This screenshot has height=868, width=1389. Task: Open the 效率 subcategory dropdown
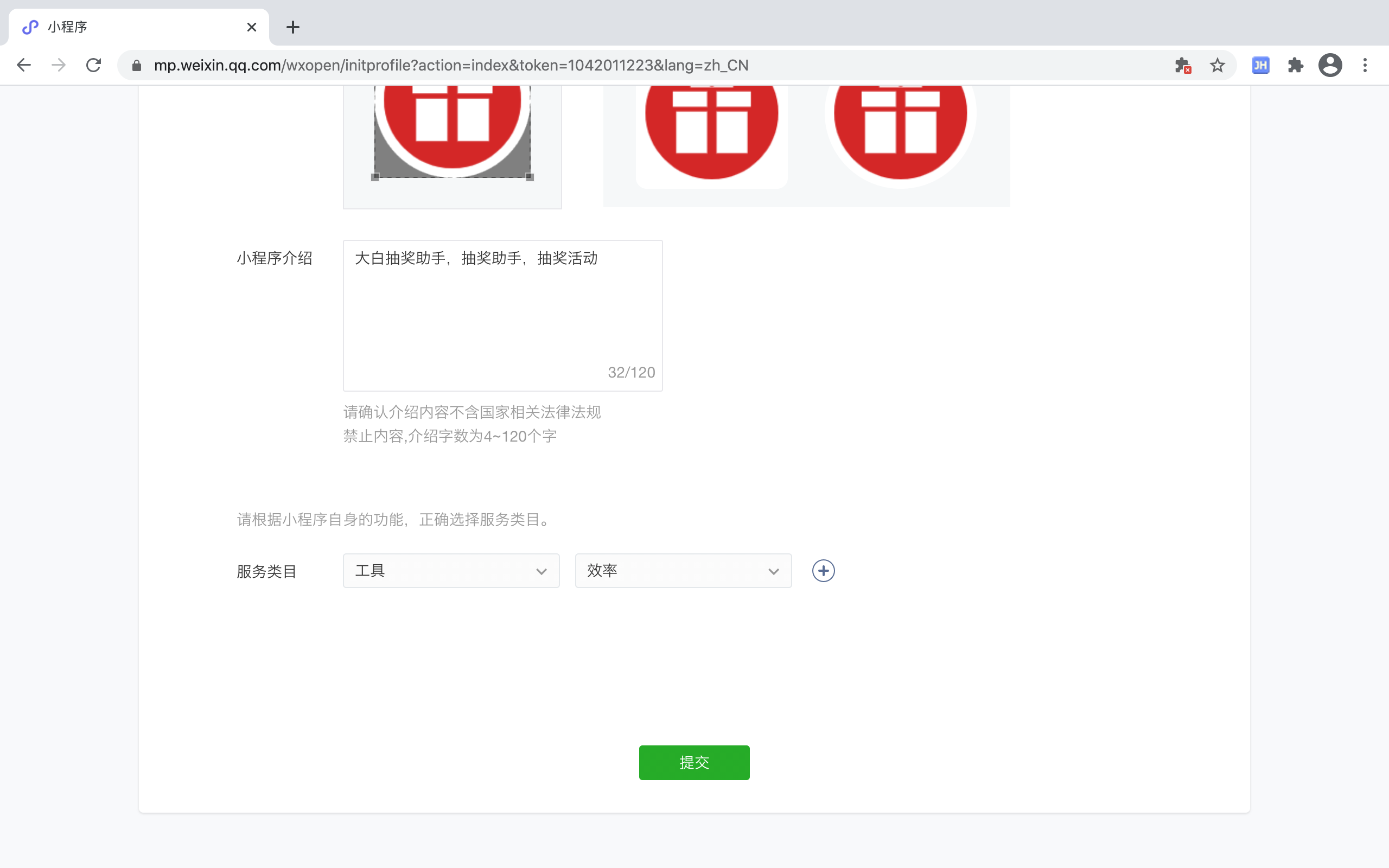[683, 571]
